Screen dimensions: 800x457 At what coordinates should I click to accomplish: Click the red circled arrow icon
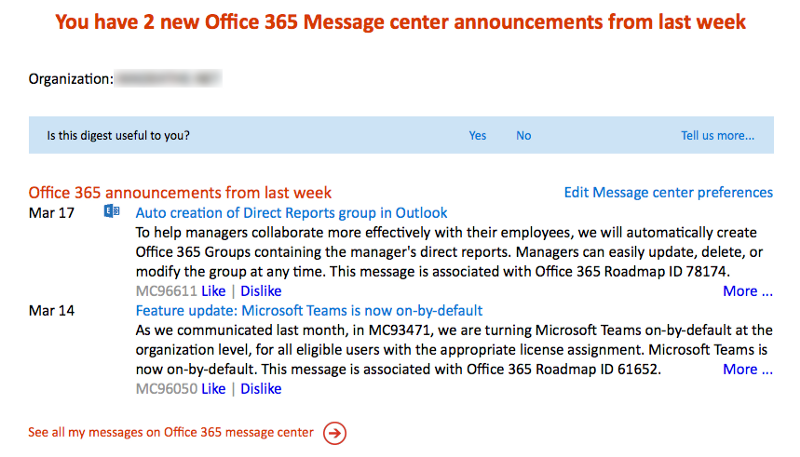(335, 433)
